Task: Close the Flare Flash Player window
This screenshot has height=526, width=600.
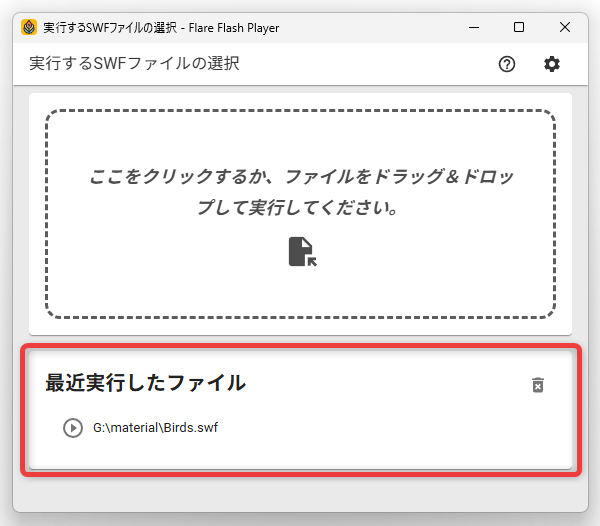Action: click(565, 28)
